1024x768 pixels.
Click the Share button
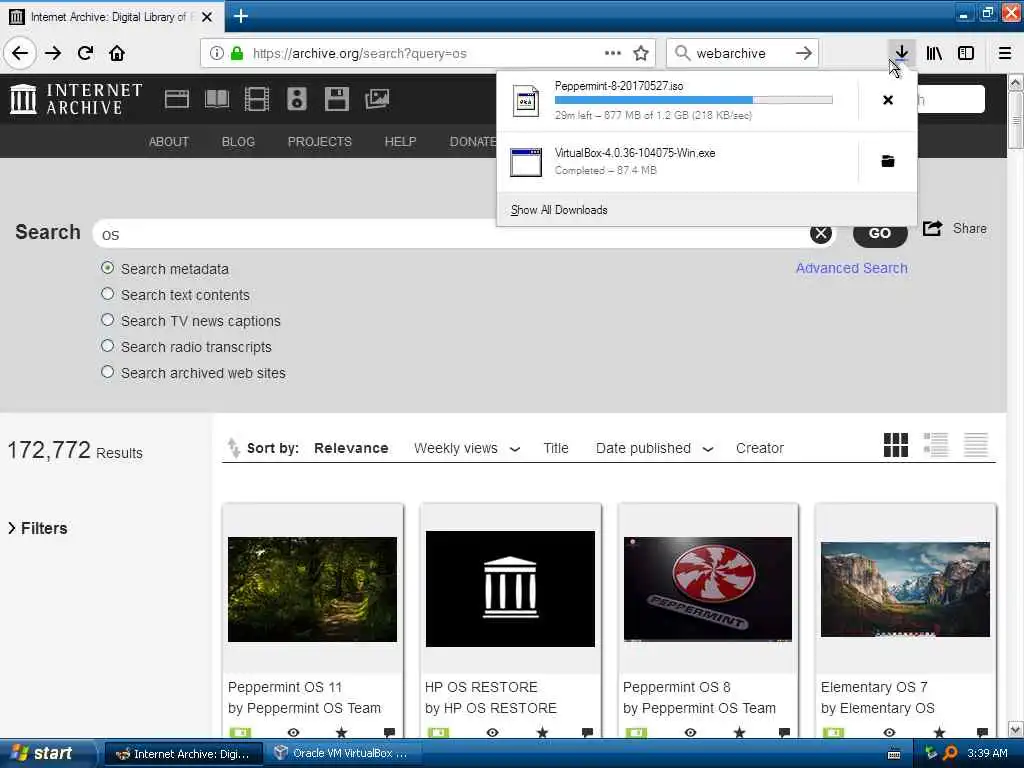coord(954,229)
